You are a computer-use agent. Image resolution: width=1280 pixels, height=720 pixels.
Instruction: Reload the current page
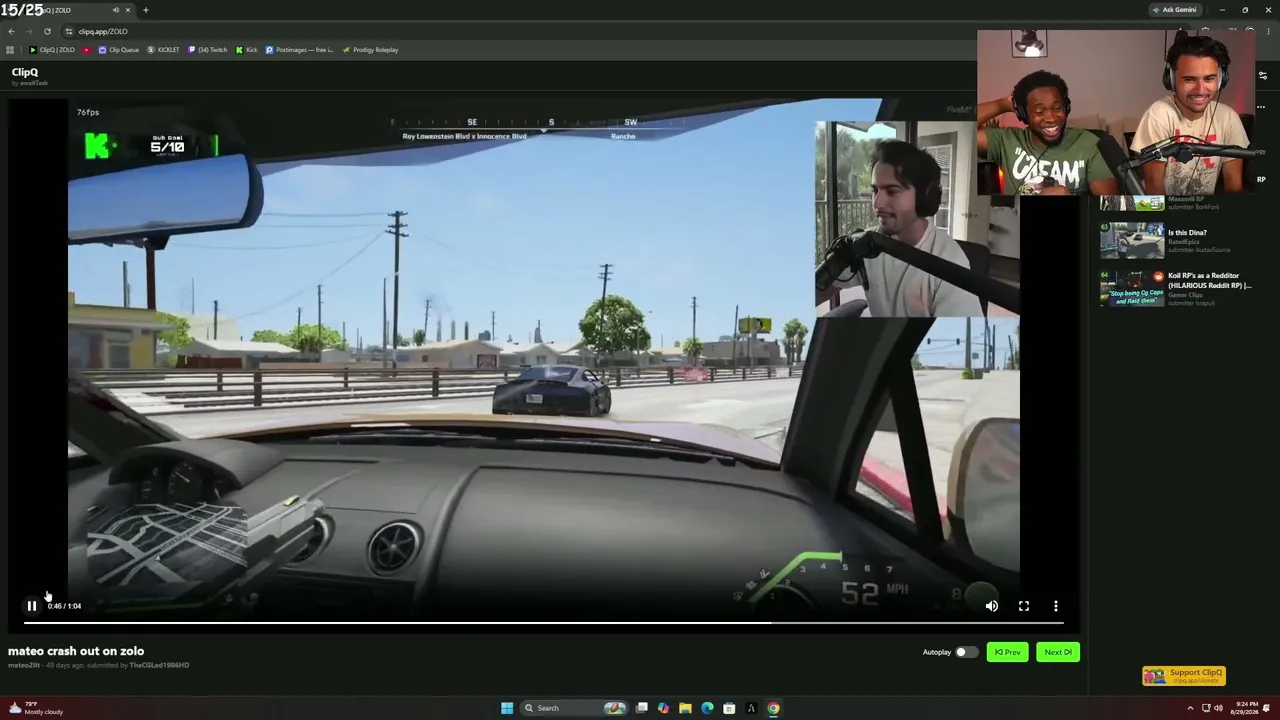[47, 31]
